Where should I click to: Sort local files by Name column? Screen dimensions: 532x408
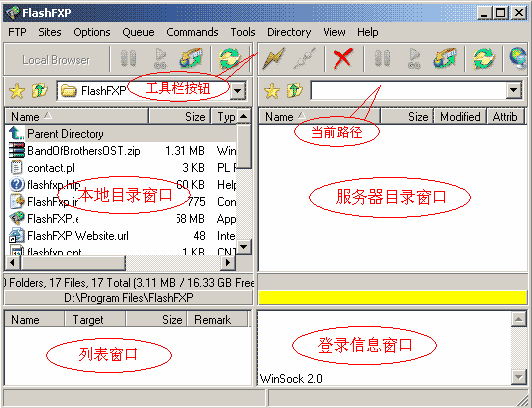click(x=77, y=116)
